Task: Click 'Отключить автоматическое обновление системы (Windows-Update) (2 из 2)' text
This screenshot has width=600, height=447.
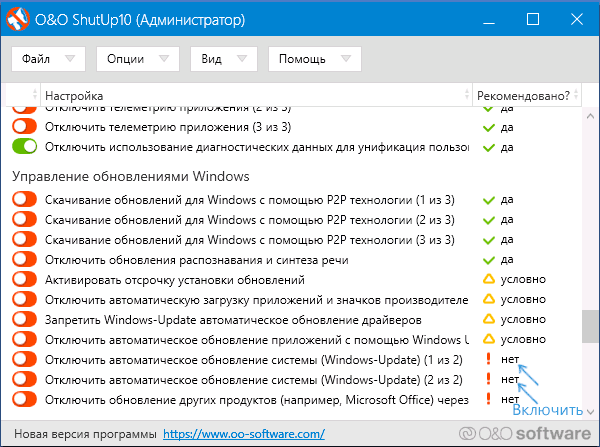Action: click(x=254, y=380)
